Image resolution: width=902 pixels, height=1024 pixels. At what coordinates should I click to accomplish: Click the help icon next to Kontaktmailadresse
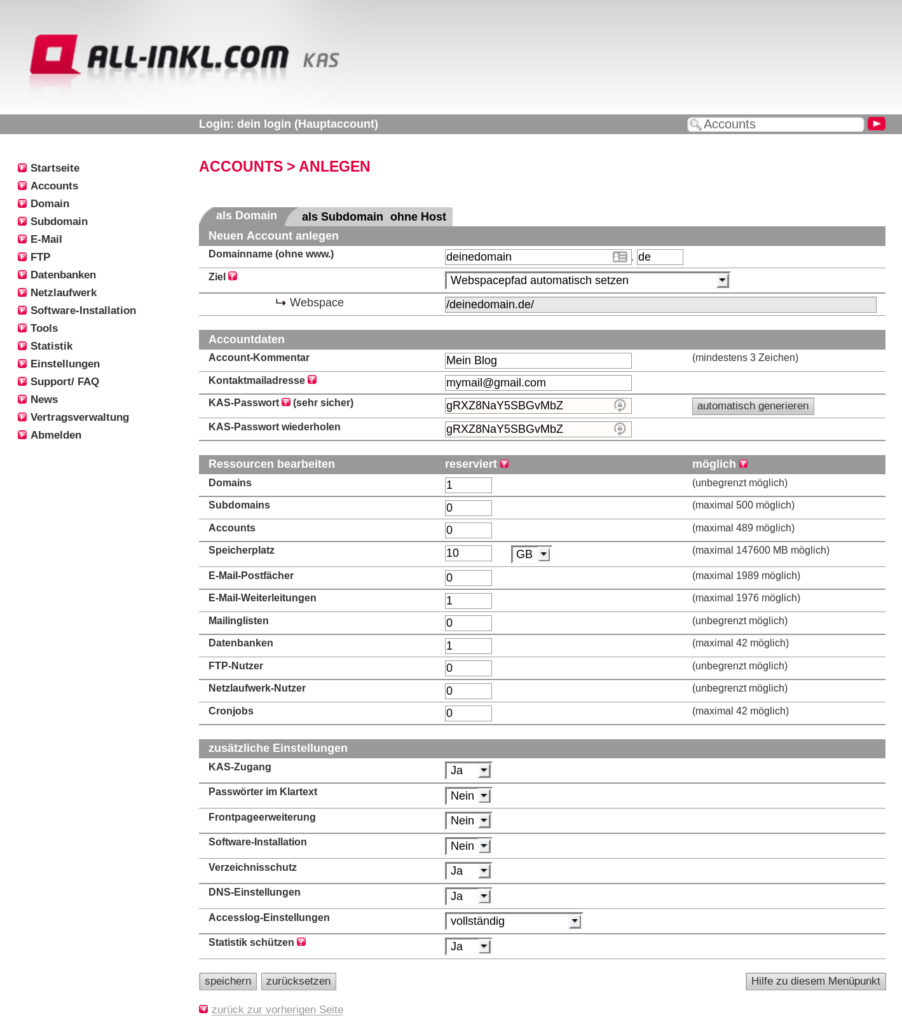[x=312, y=380]
